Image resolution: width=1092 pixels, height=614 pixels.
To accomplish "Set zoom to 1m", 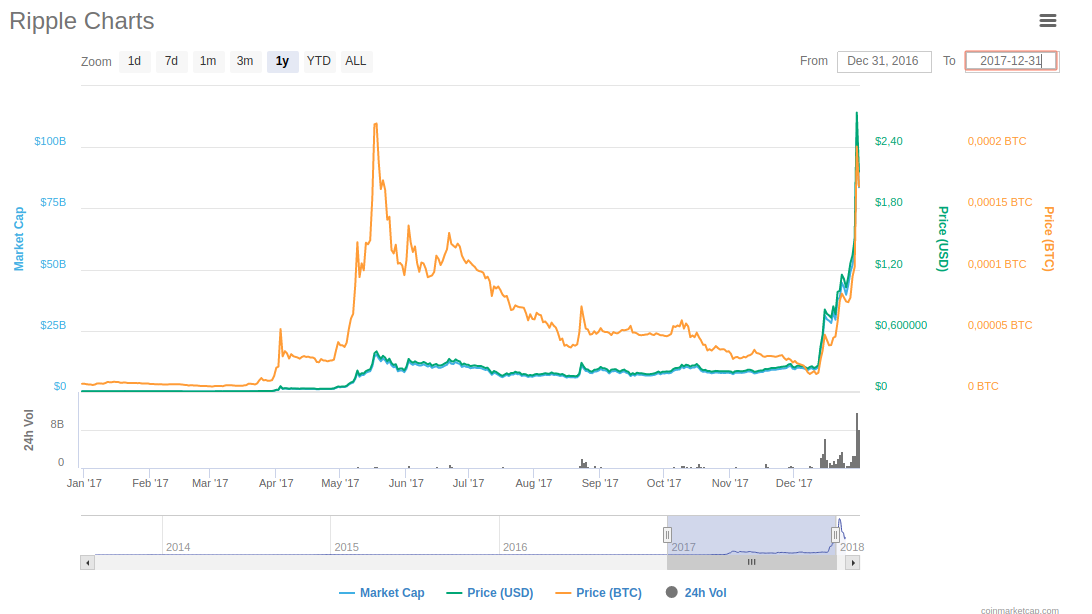I will [208, 61].
